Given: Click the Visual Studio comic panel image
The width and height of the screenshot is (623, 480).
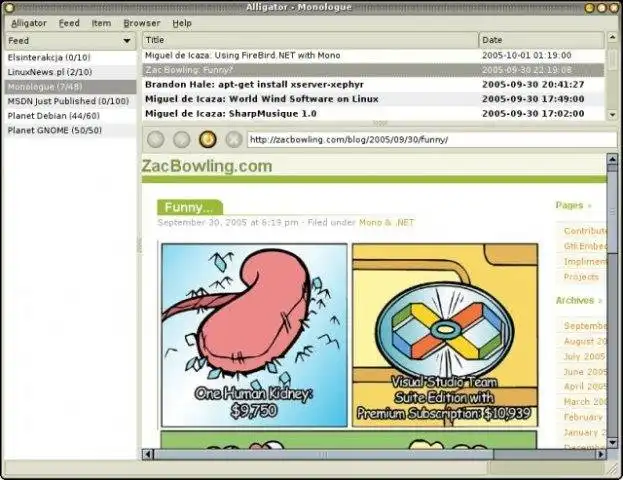Looking at the screenshot, I should click(x=445, y=335).
